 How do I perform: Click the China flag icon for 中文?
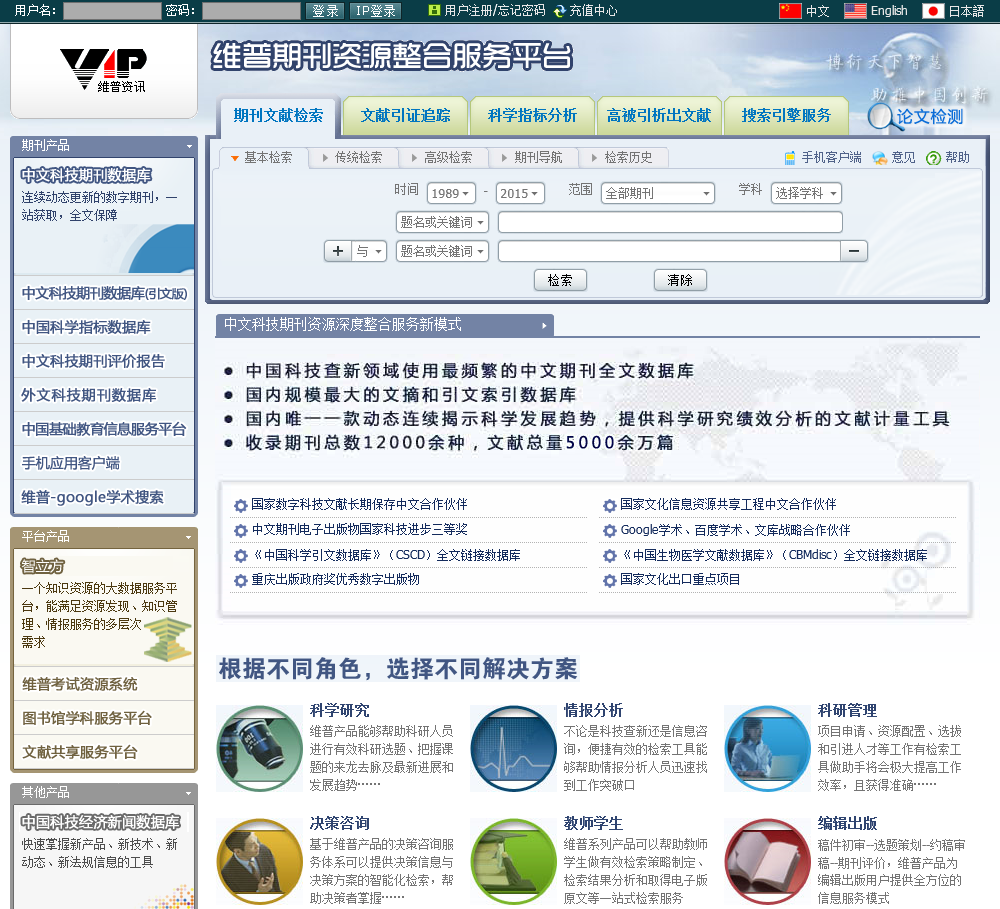click(790, 11)
